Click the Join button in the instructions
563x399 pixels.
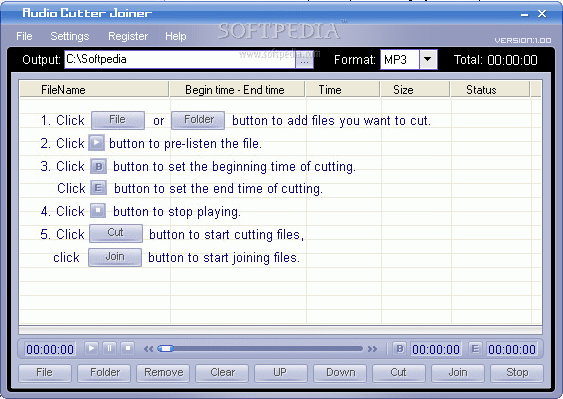click(115, 257)
